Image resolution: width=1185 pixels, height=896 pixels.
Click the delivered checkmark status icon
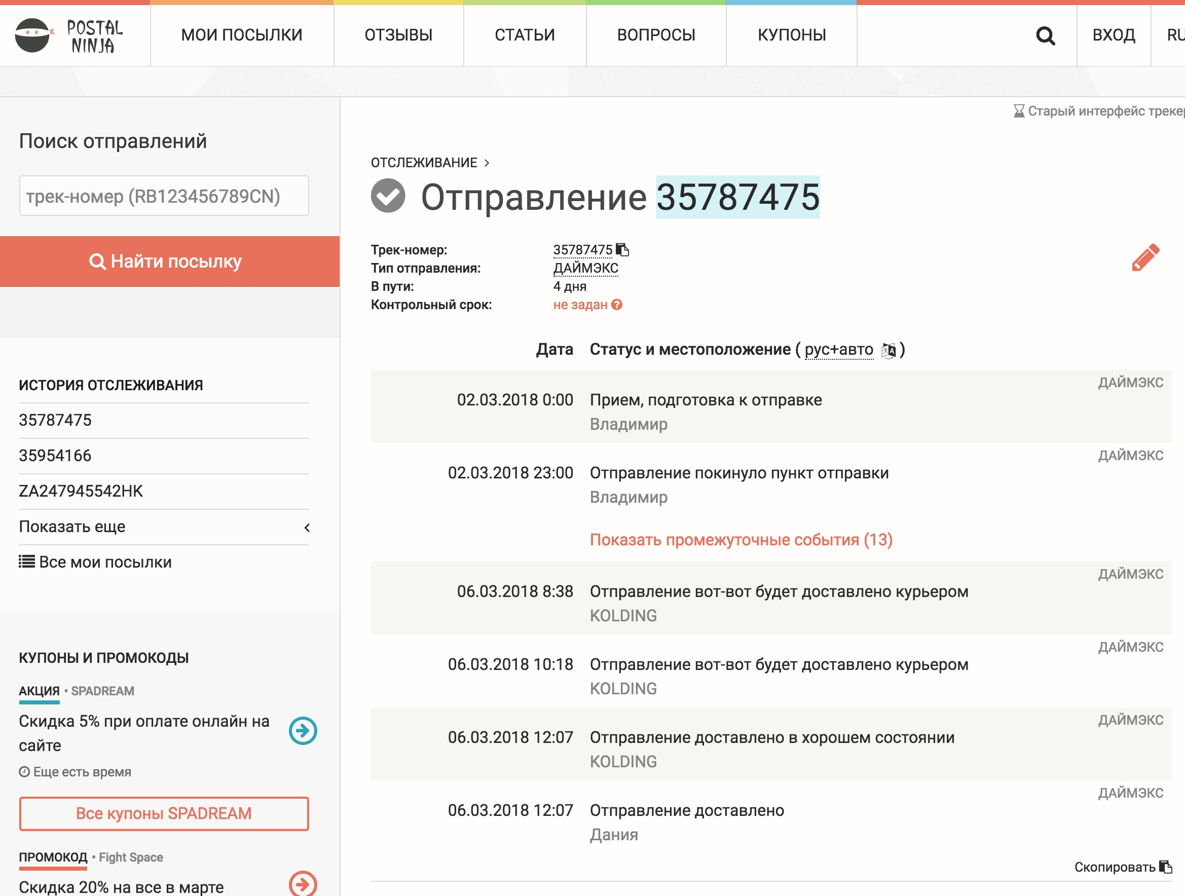[388, 197]
